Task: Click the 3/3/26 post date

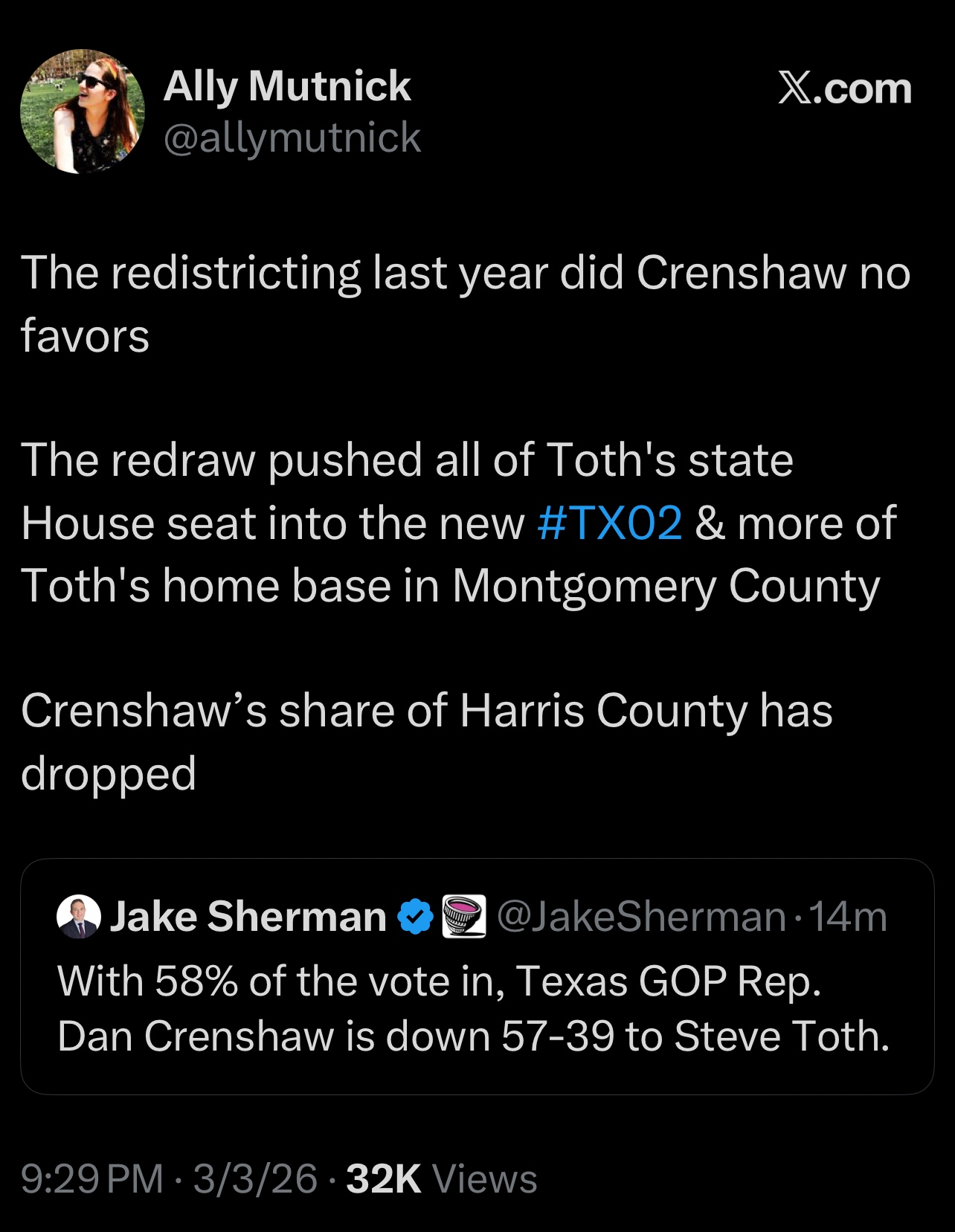Action: [x=255, y=1179]
